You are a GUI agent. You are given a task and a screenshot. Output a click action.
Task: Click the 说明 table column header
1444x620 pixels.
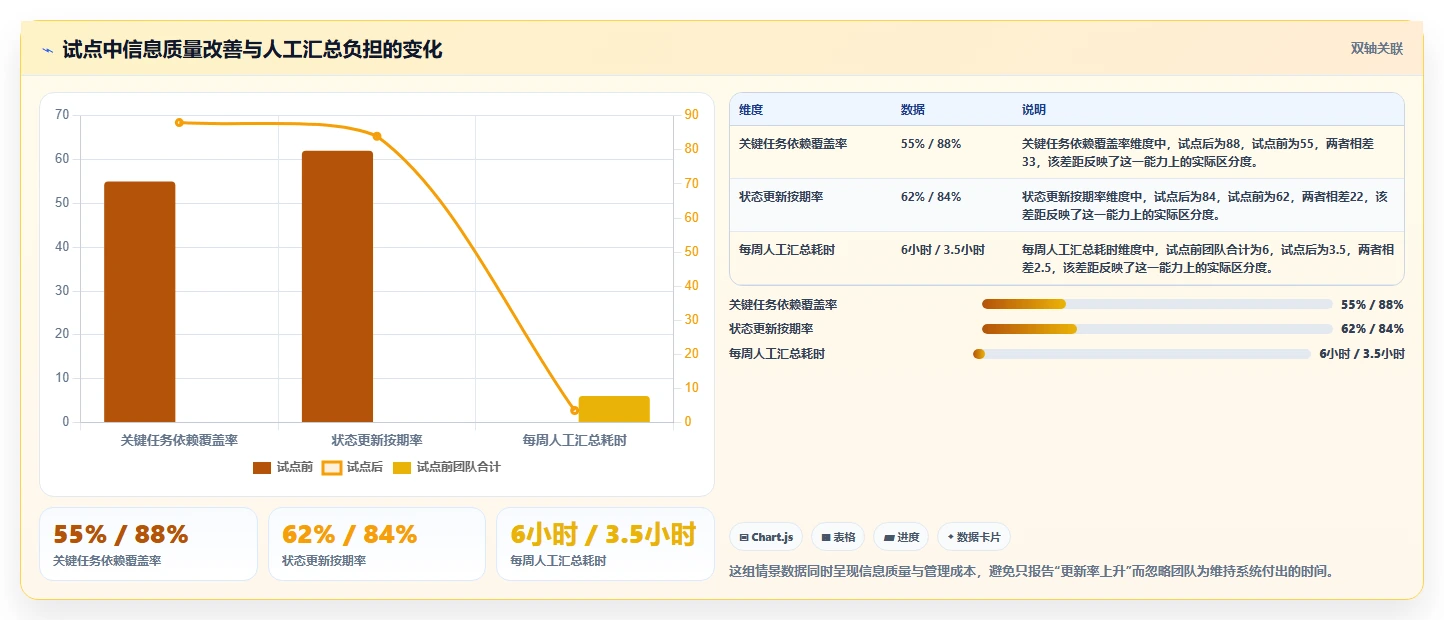pyautogui.click(x=1034, y=110)
